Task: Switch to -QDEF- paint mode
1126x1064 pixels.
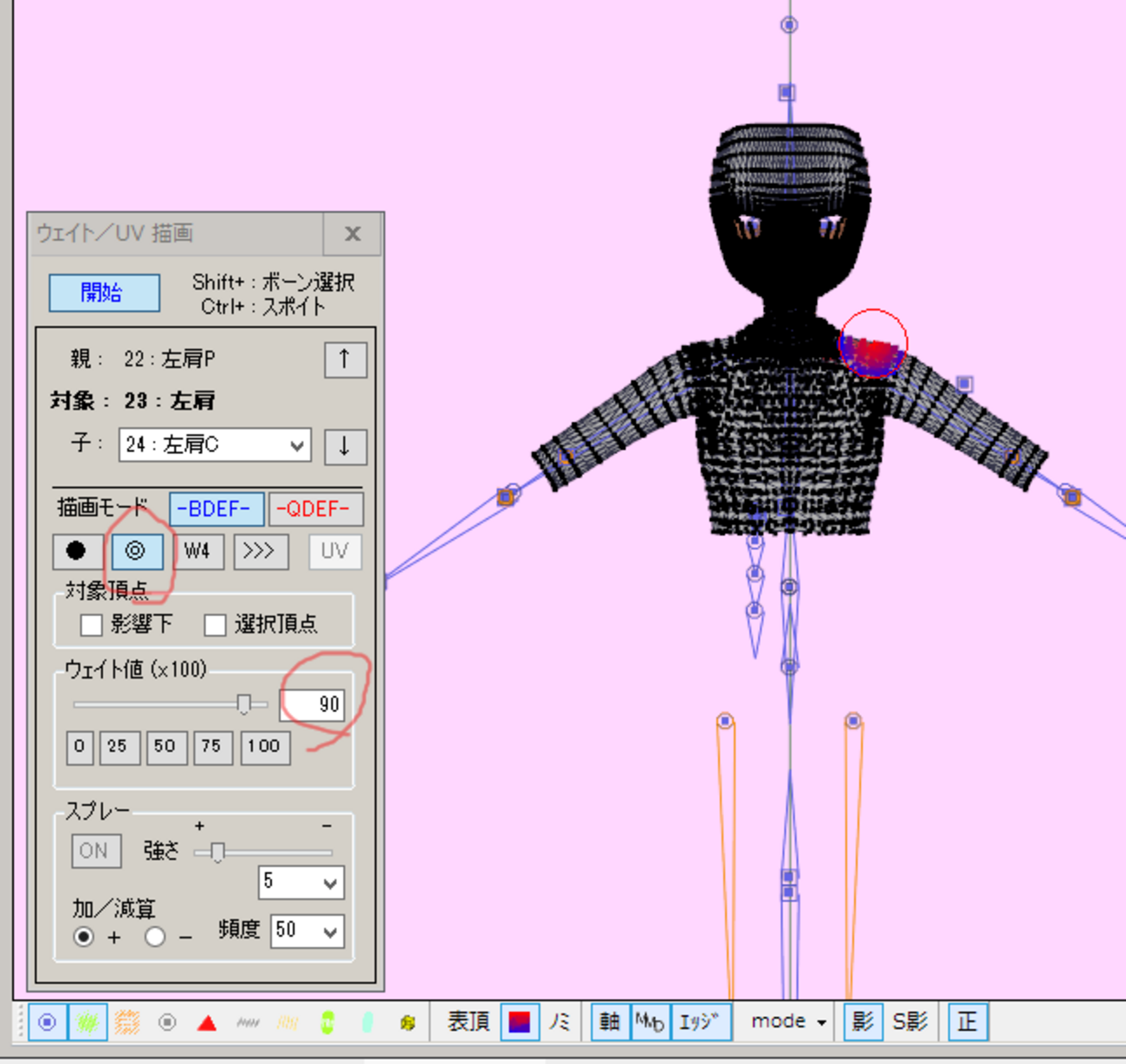Action: pos(314,509)
